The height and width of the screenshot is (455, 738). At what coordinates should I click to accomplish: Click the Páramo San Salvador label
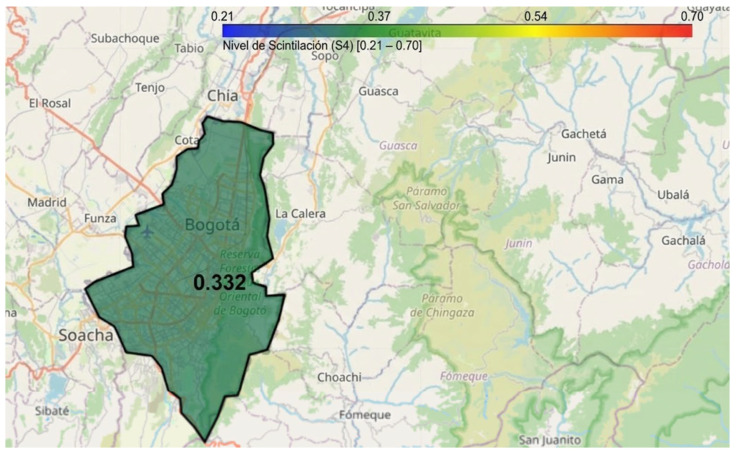[x=427, y=198]
